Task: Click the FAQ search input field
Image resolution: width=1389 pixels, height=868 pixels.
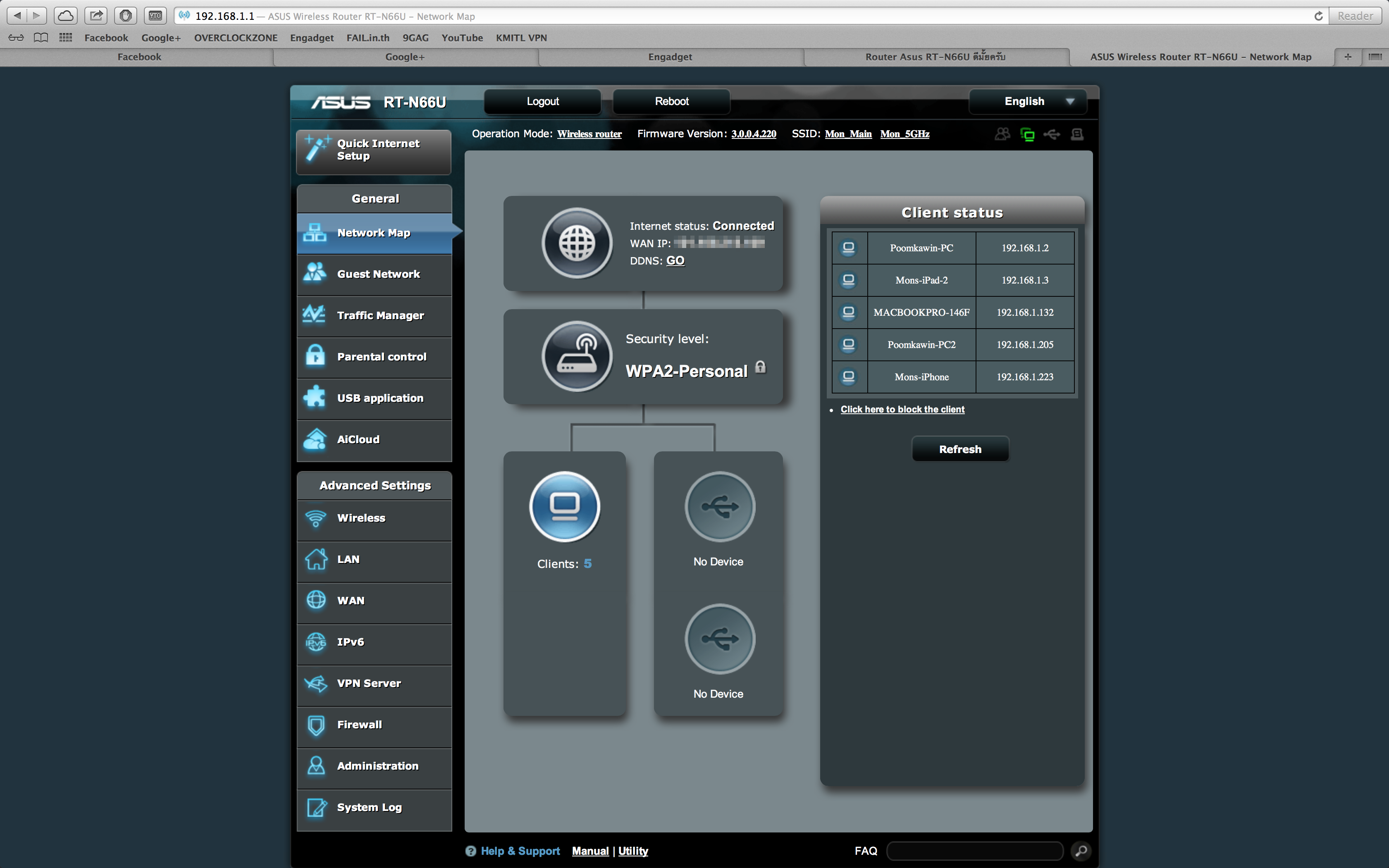Action: (x=975, y=851)
